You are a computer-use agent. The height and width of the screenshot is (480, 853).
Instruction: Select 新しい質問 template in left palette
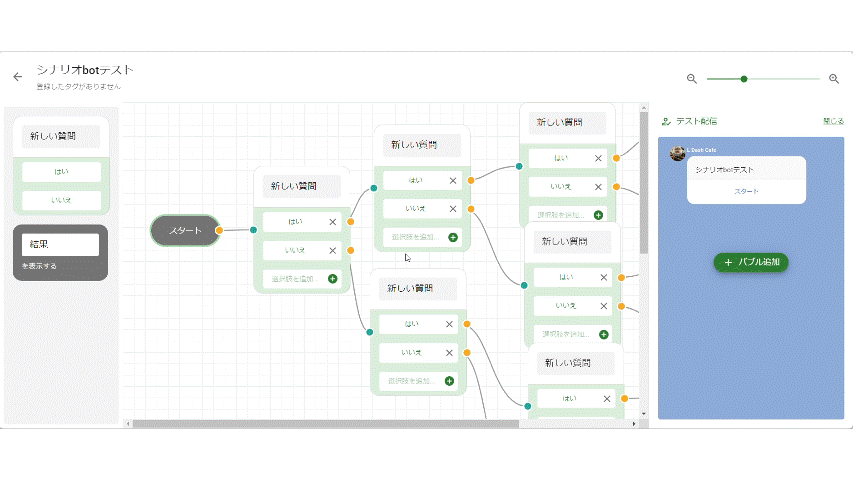coord(64,136)
